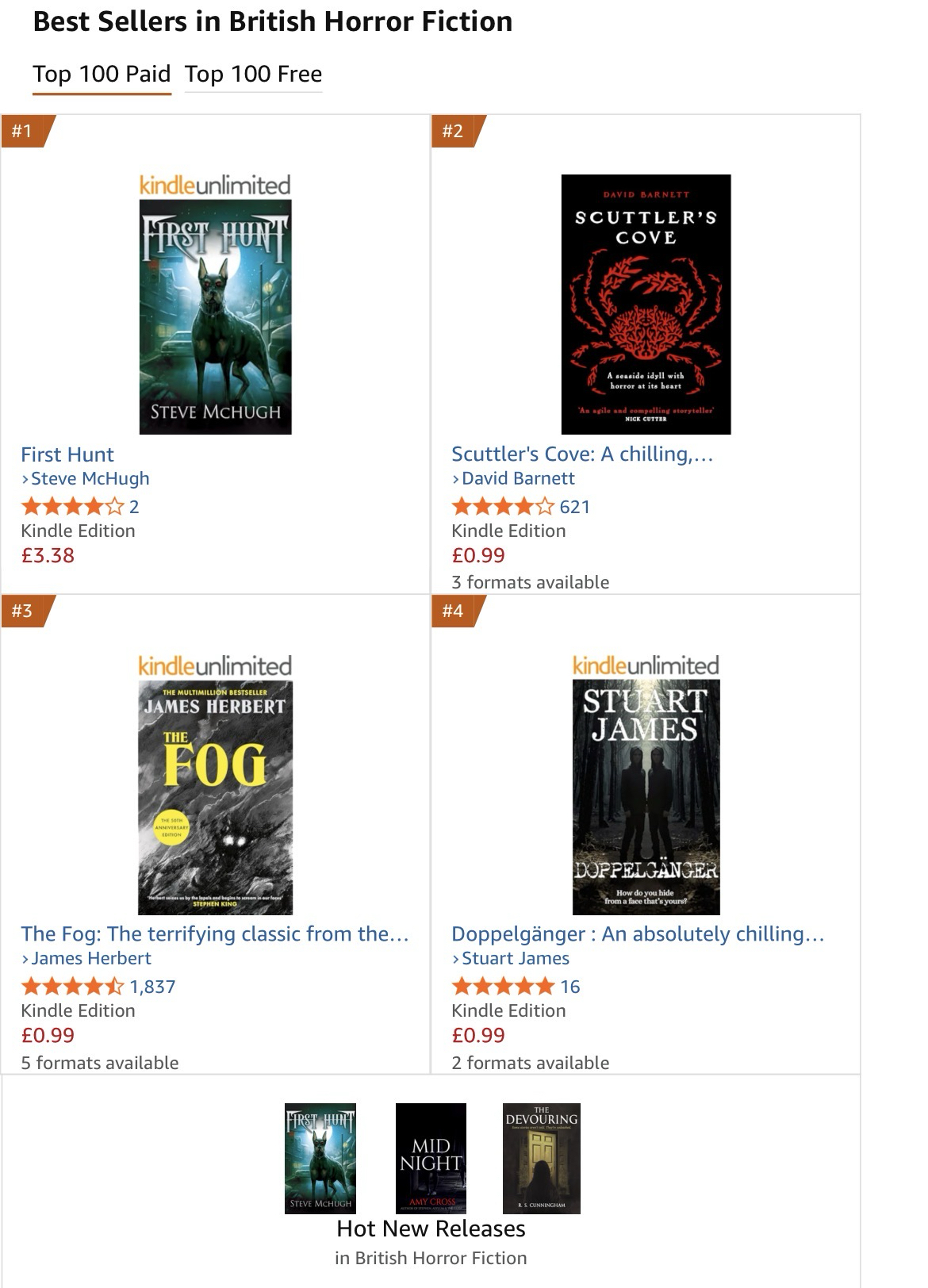Switch to the Top 100 Free tab
This screenshot has width=928, height=1288.
click(x=253, y=75)
